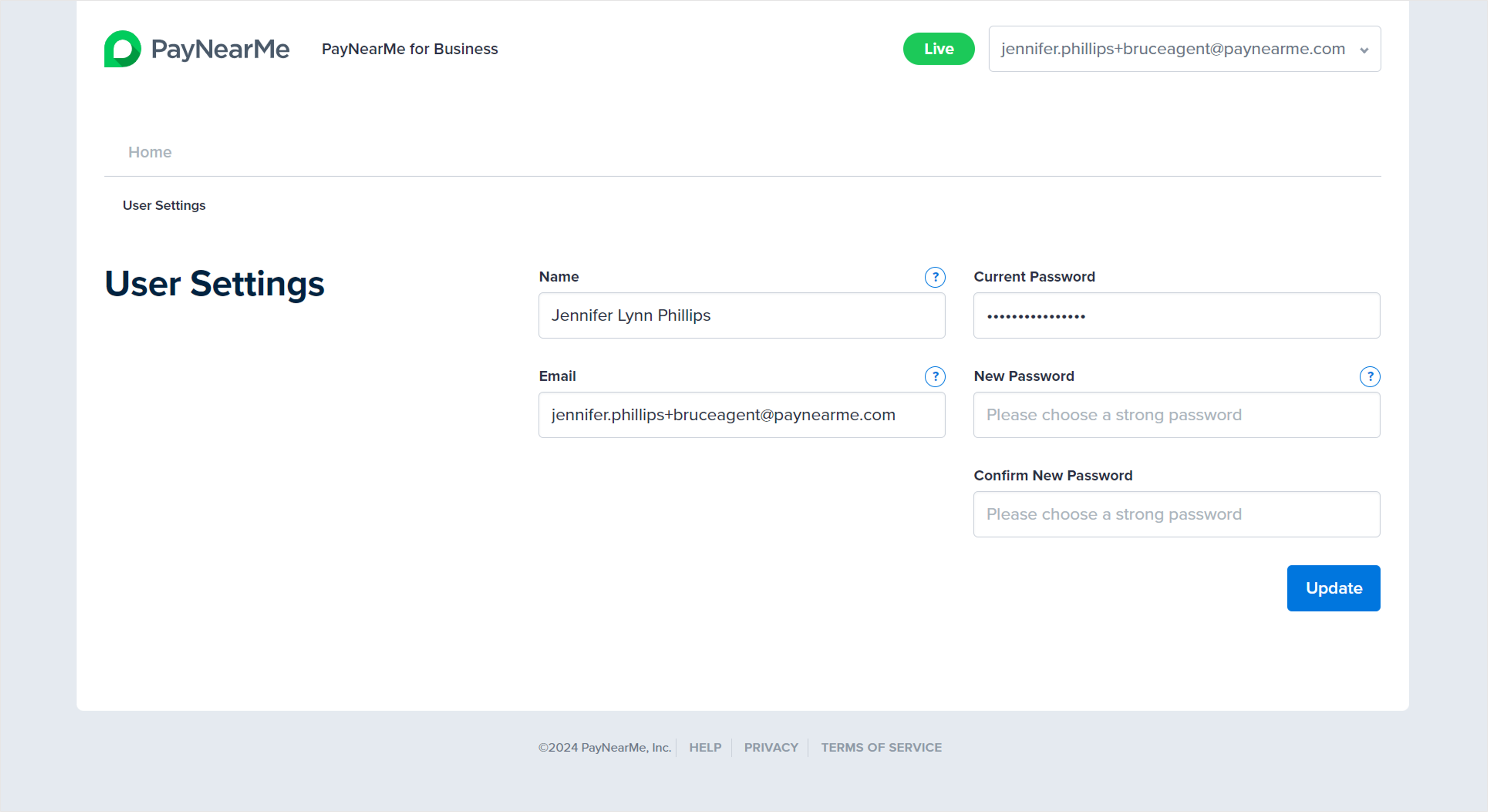Go to the Home tab
Image resolution: width=1488 pixels, height=812 pixels.
pos(150,152)
